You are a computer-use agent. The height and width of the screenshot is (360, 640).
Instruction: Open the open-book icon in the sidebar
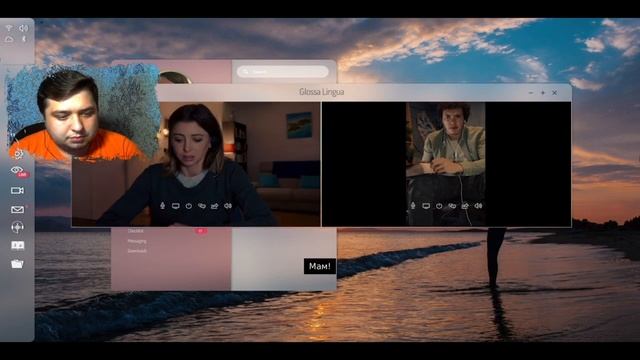click(x=17, y=245)
